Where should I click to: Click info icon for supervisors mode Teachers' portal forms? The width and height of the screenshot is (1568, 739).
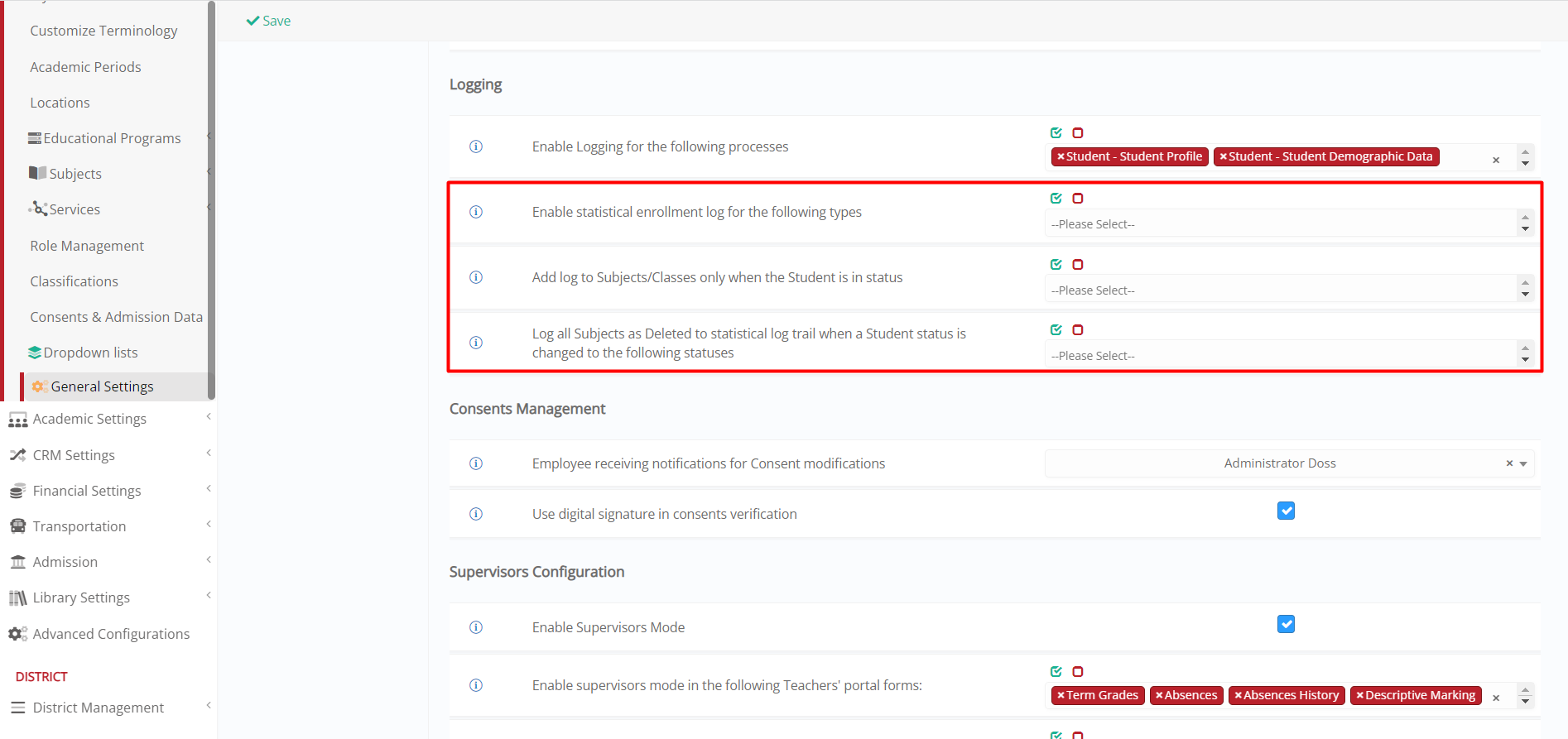click(x=476, y=685)
